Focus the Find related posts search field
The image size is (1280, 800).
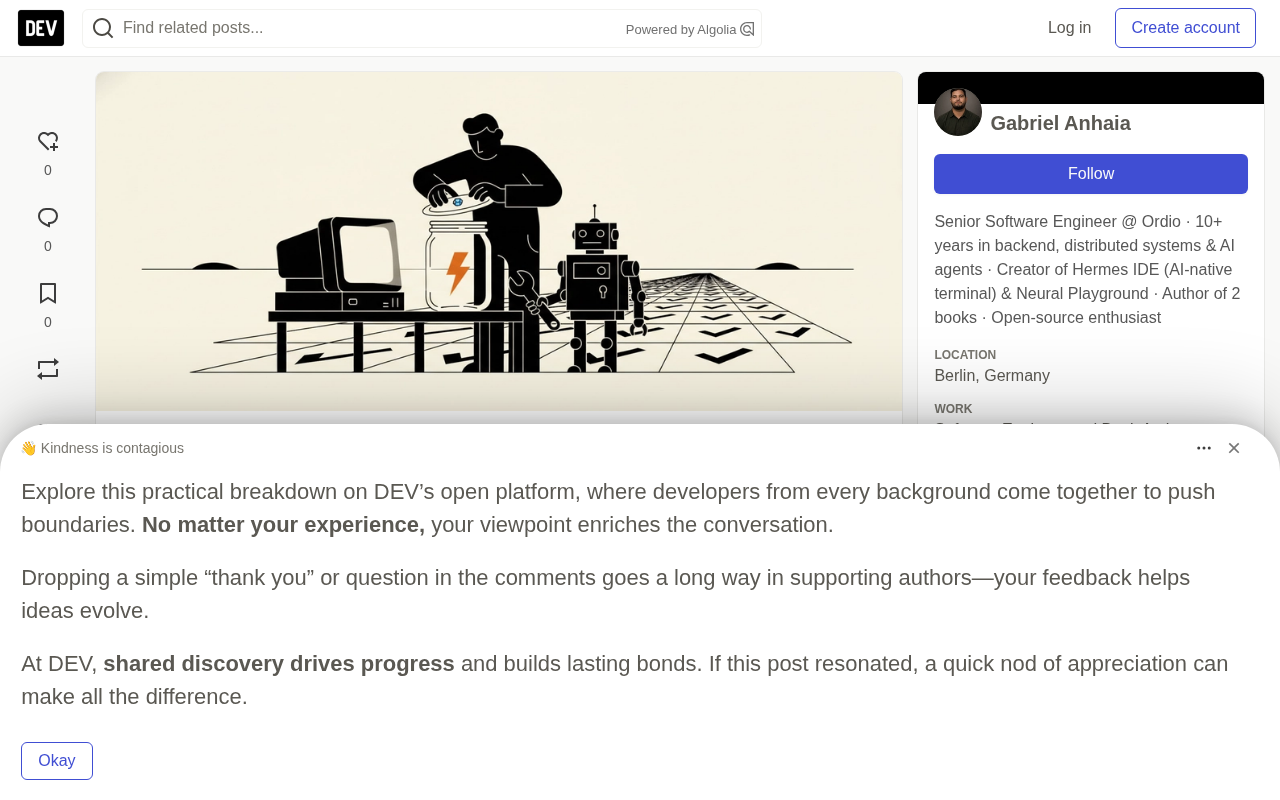click(x=422, y=28)
